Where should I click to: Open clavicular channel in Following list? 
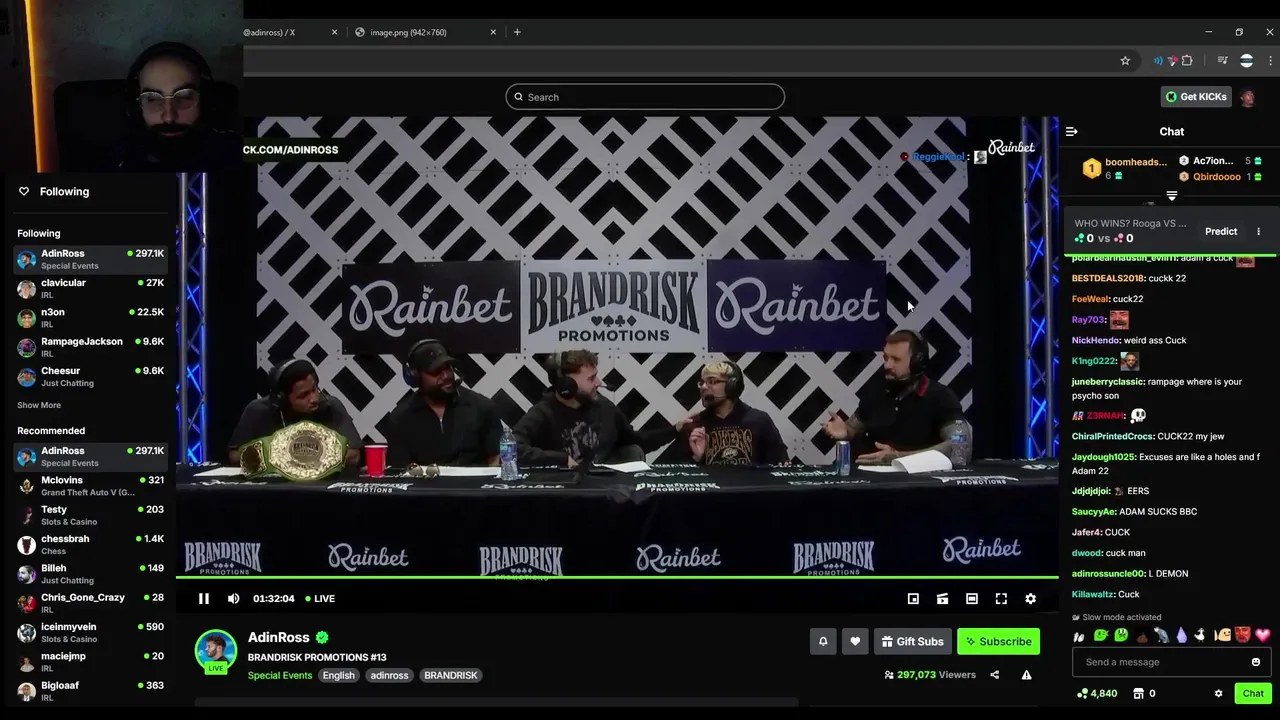[91, 288]
